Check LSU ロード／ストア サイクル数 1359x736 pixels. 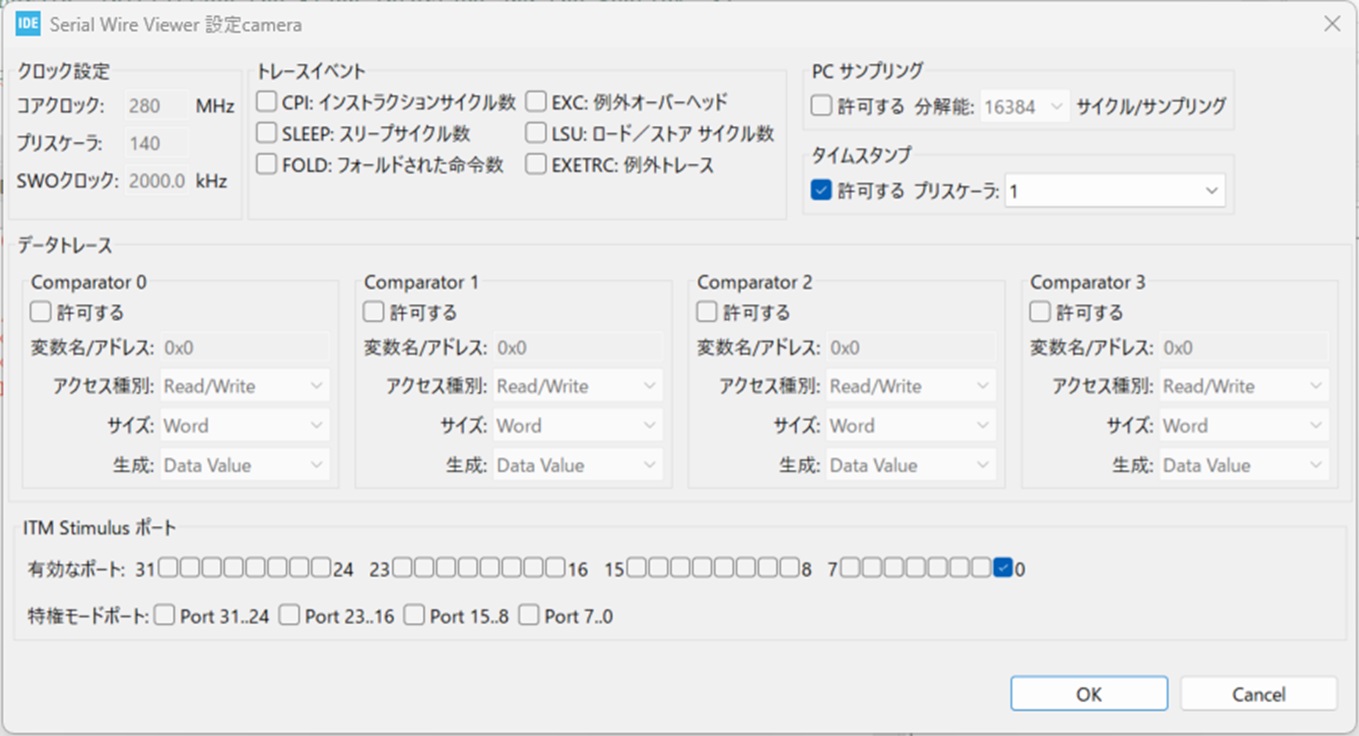[x=536, y=133]
